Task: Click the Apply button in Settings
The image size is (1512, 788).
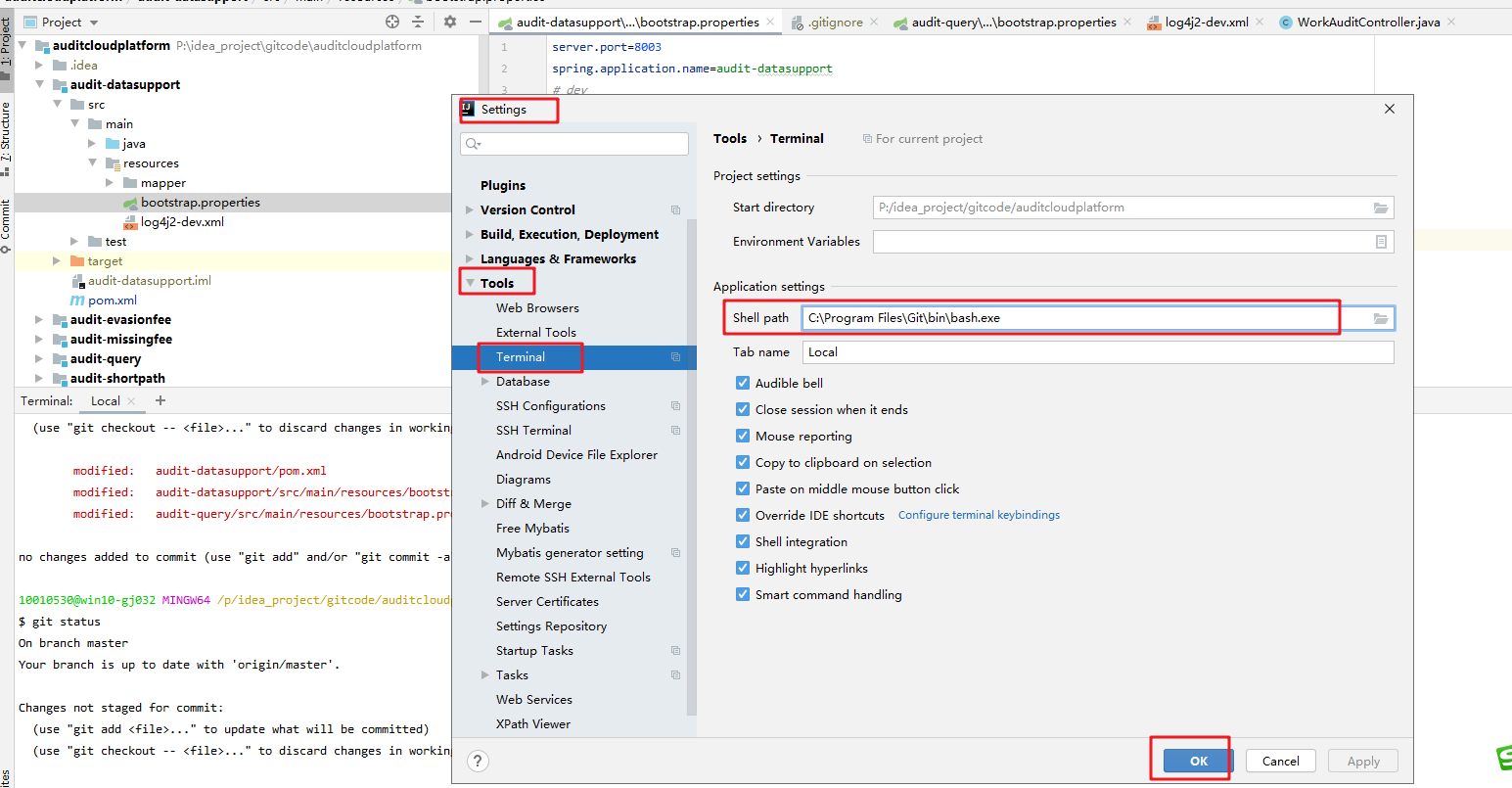Action: point(1363,761)
